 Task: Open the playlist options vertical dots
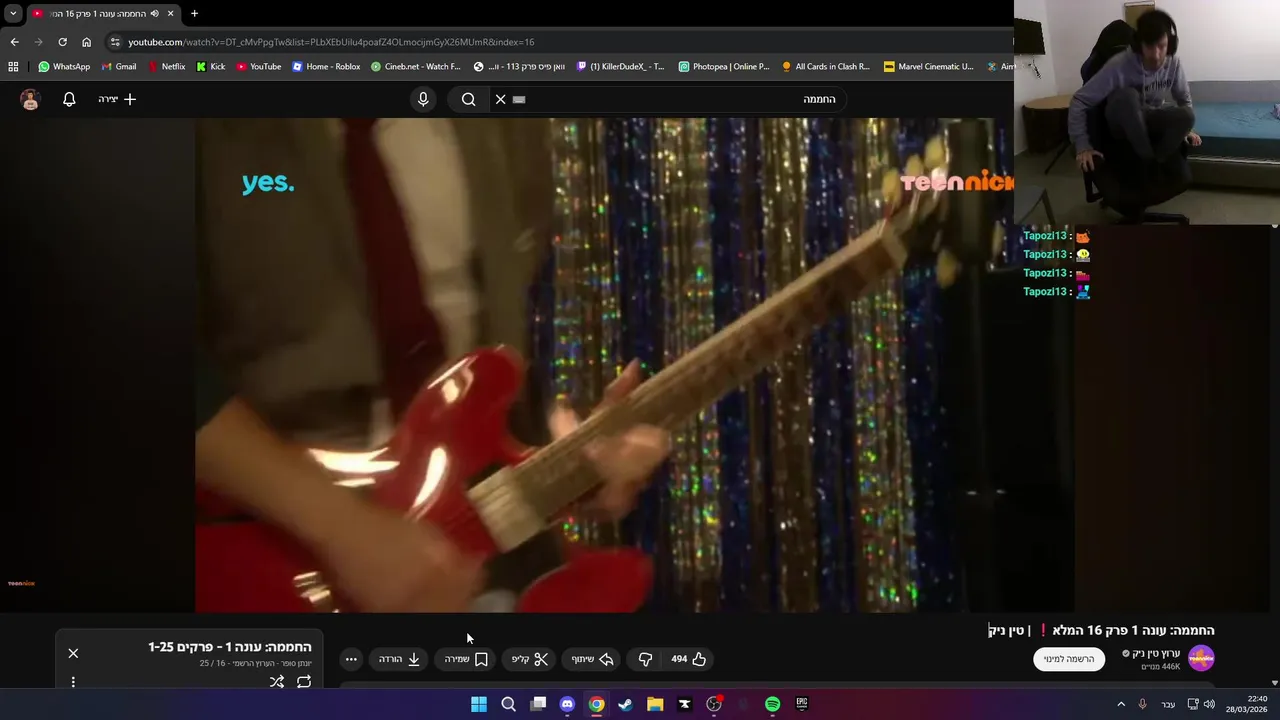pos(73,682)
